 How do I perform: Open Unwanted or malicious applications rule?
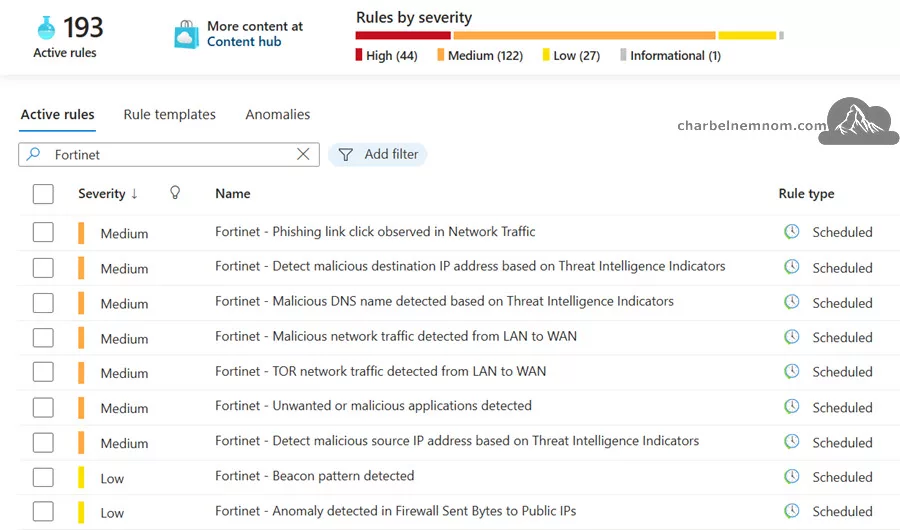click(x=373, y=405)
